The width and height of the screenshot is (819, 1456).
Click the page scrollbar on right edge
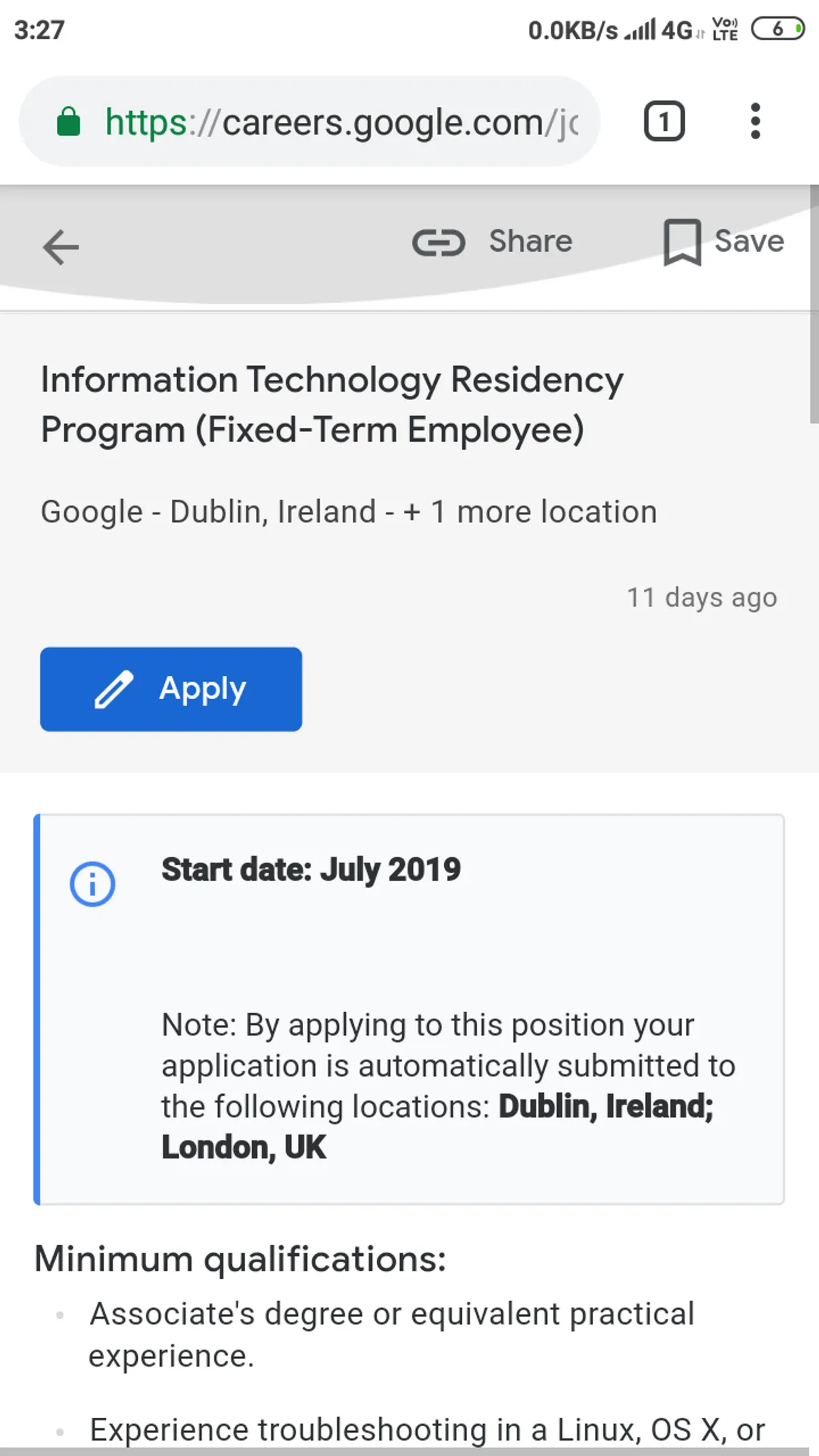coord(813,304)
